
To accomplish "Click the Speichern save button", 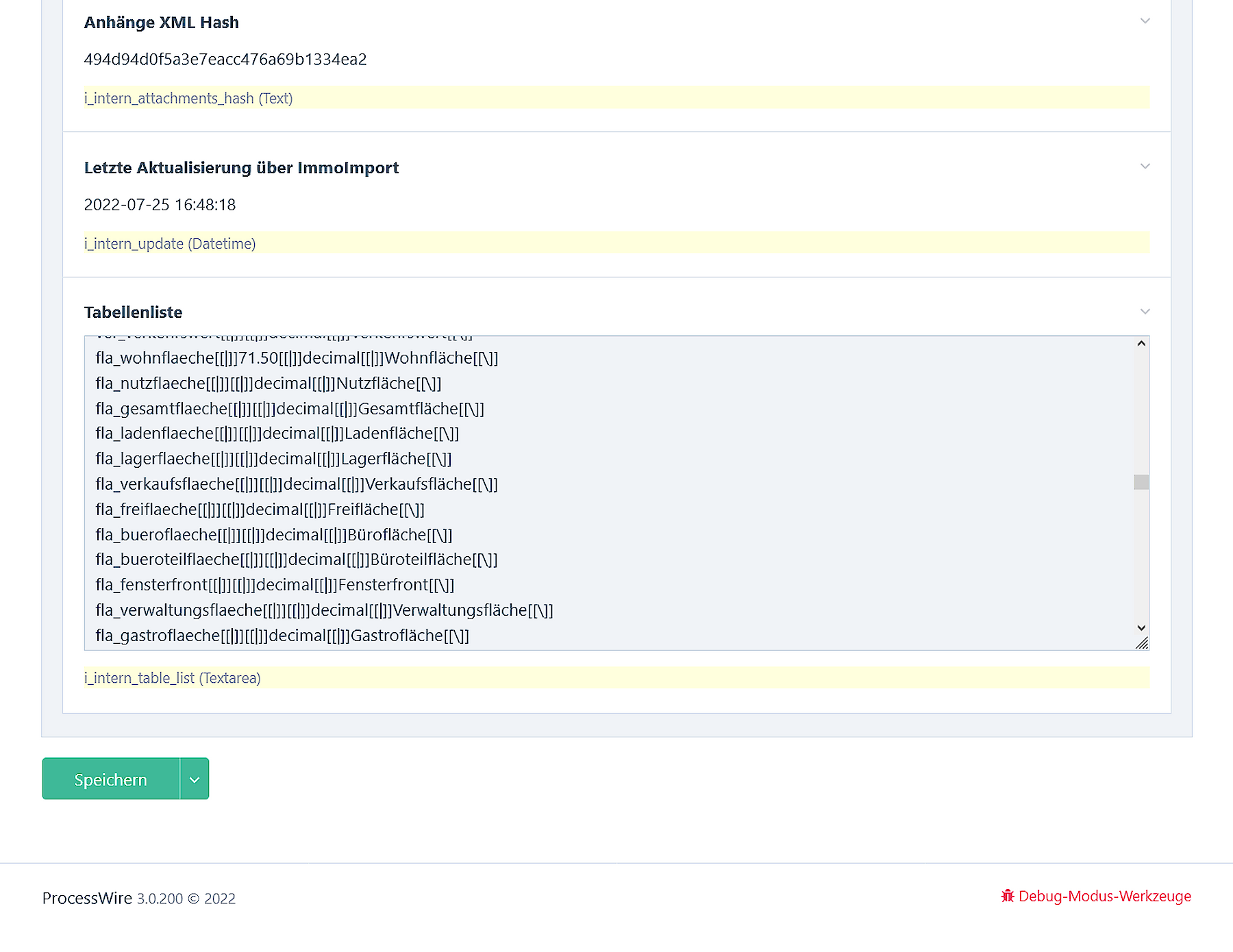I will coord(111,779).
